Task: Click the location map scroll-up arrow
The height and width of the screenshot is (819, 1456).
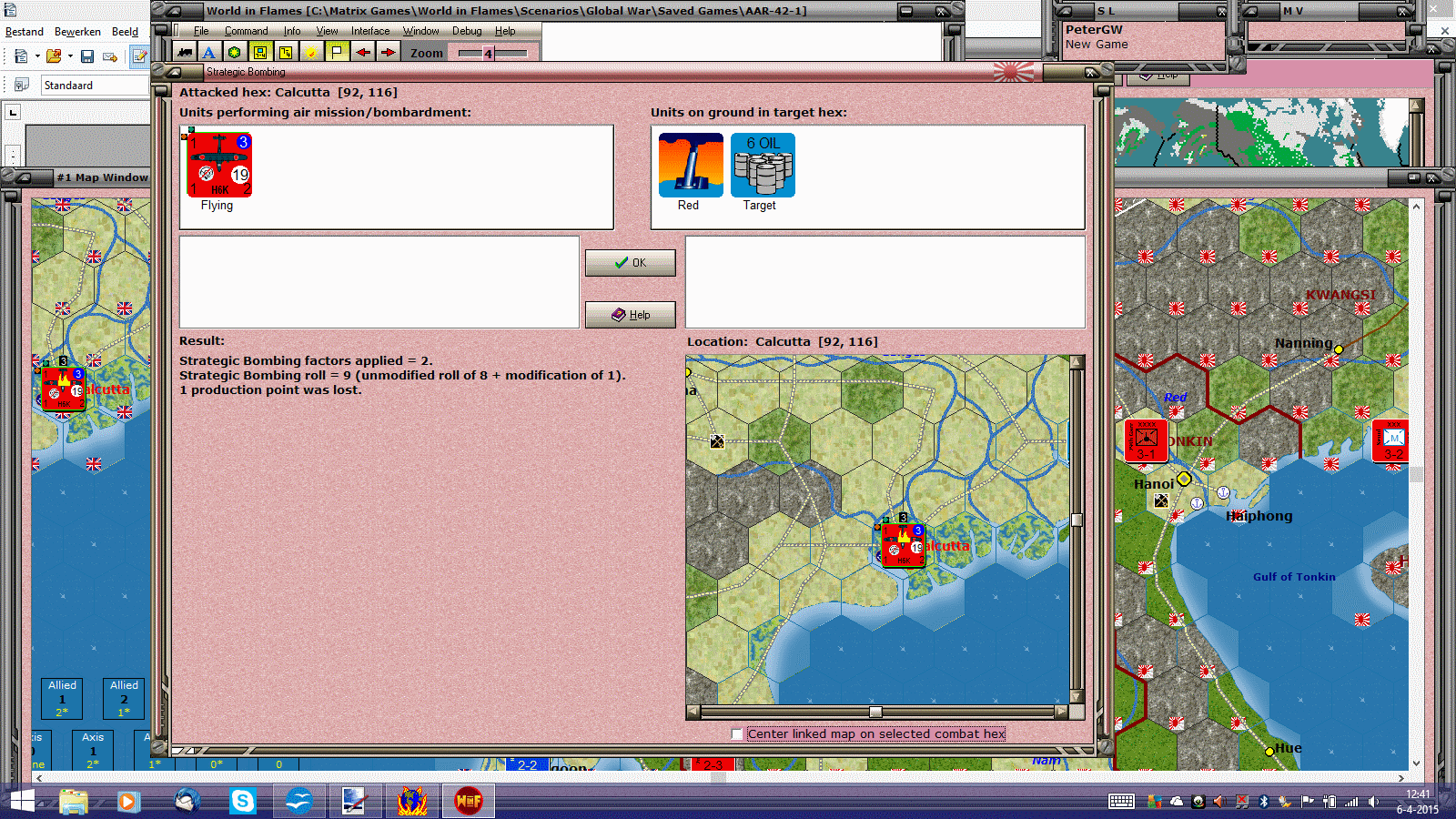Action: pyautogui.click(x=1077, y=362)
